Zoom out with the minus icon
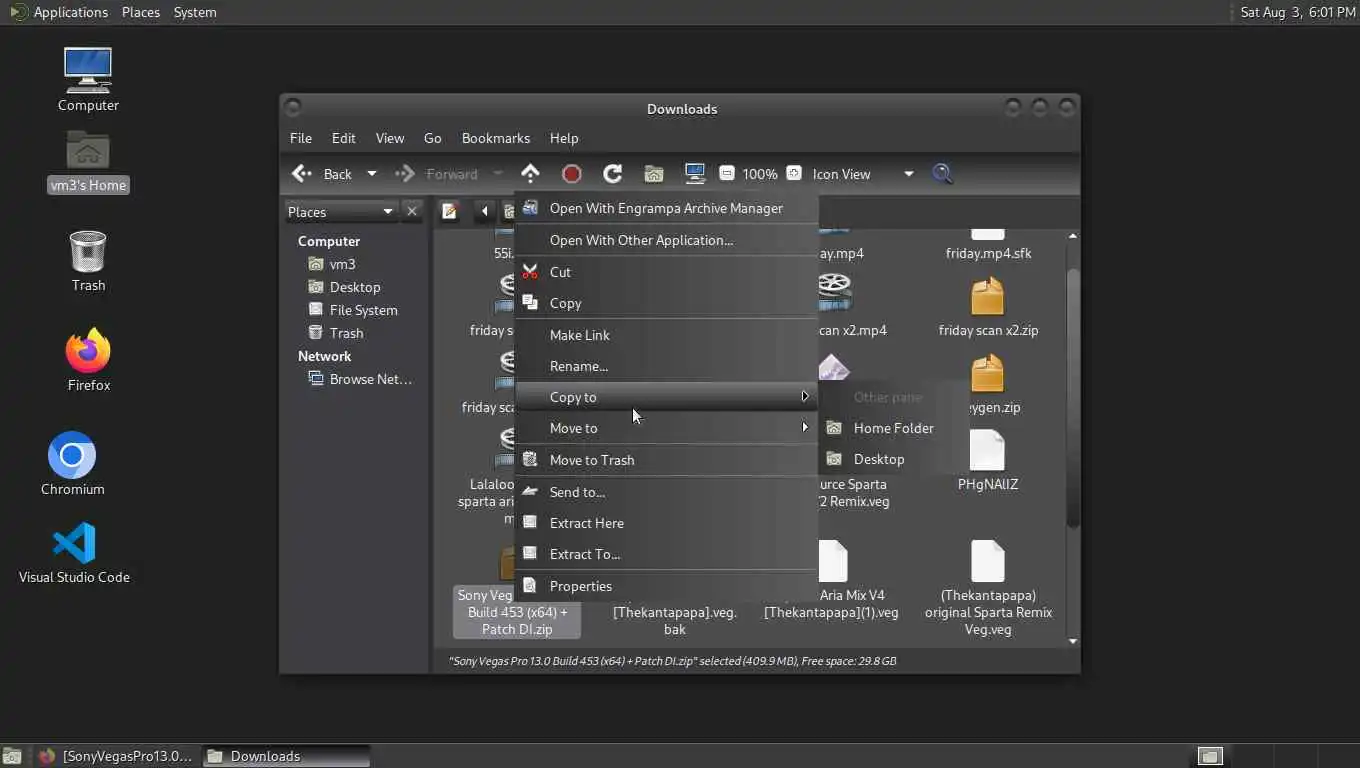1360x768 pixels. tap(727, 173)
